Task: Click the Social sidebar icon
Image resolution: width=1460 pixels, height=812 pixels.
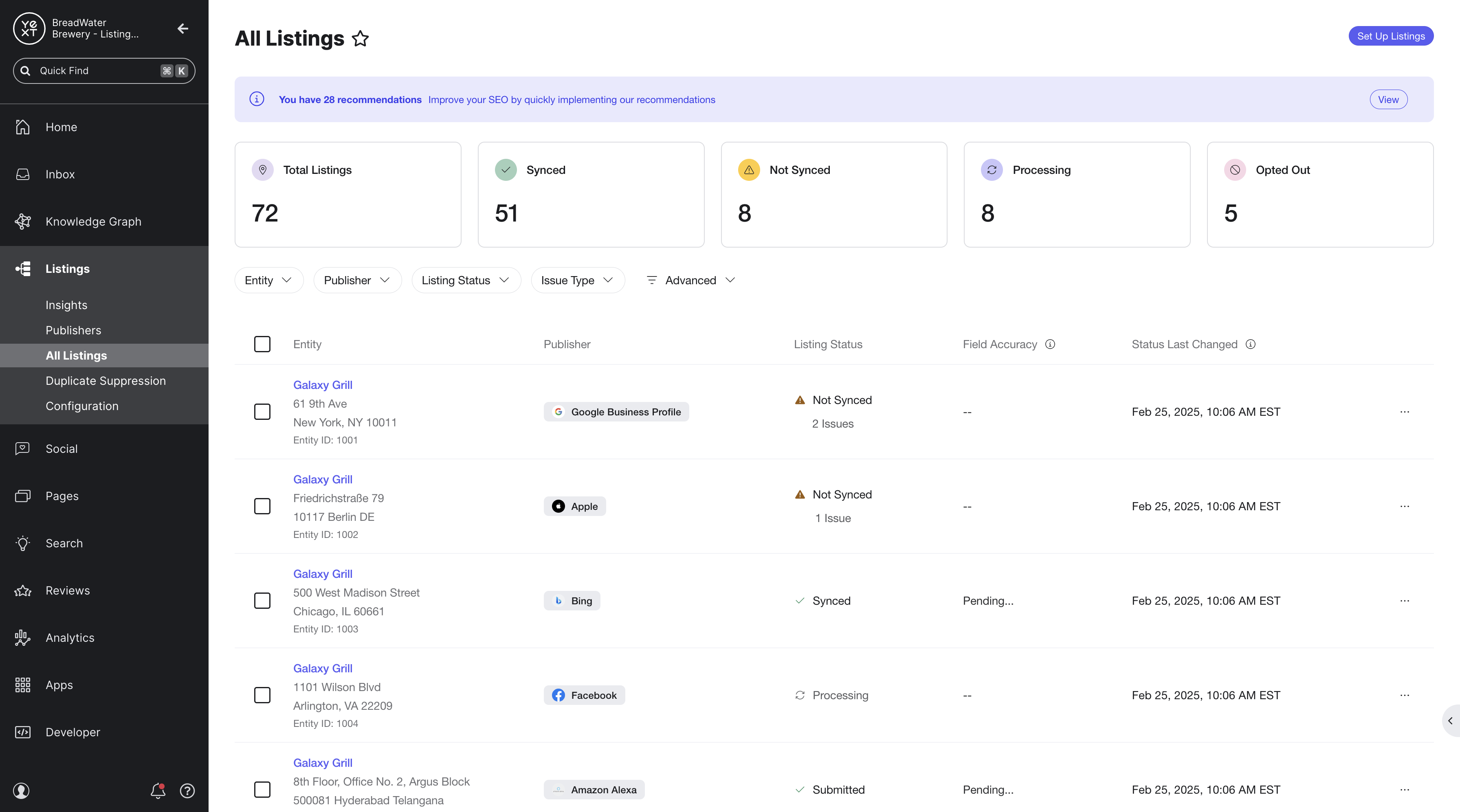Action: tap(24, 448)
